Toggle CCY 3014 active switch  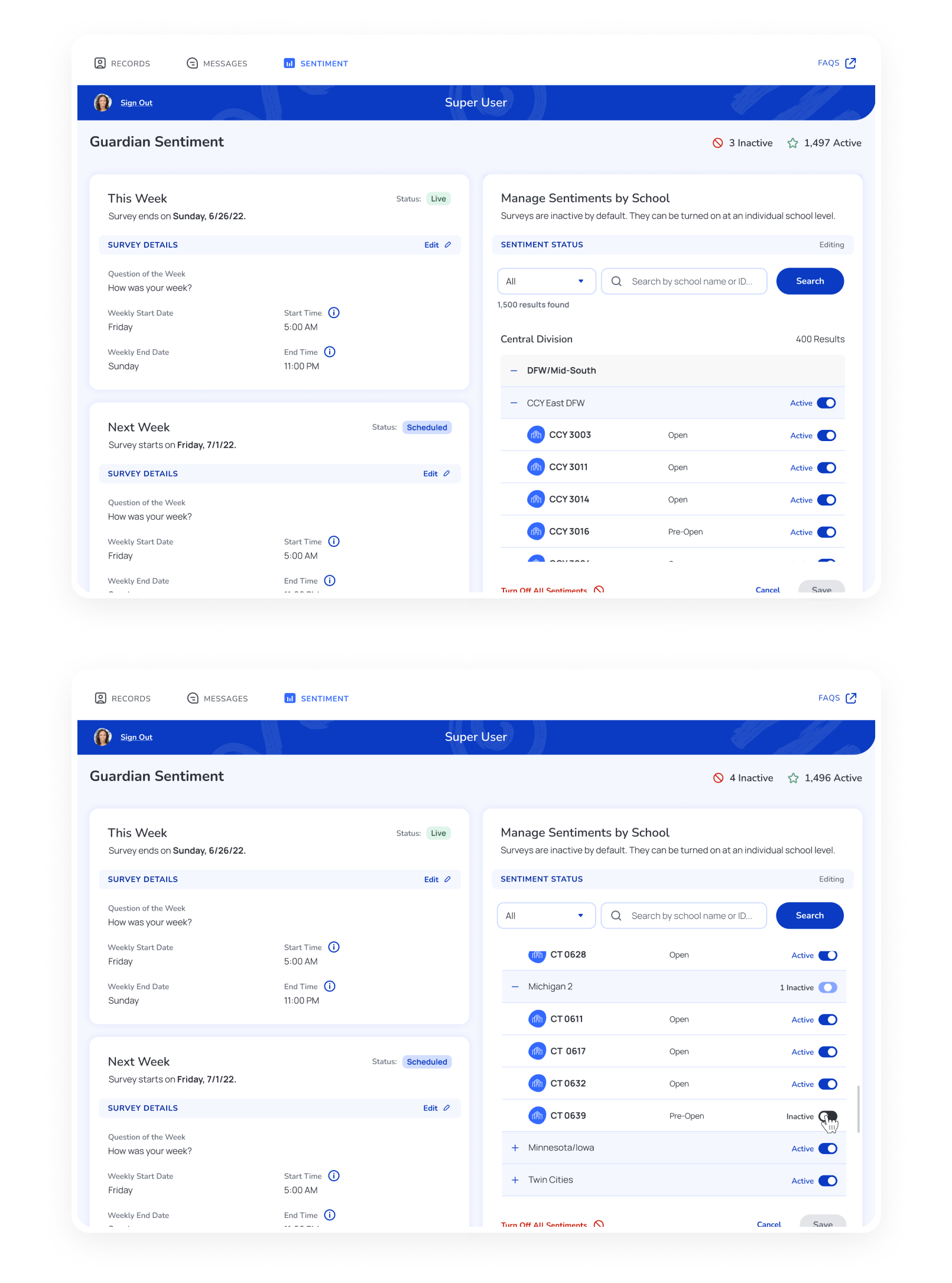(827, 500)
